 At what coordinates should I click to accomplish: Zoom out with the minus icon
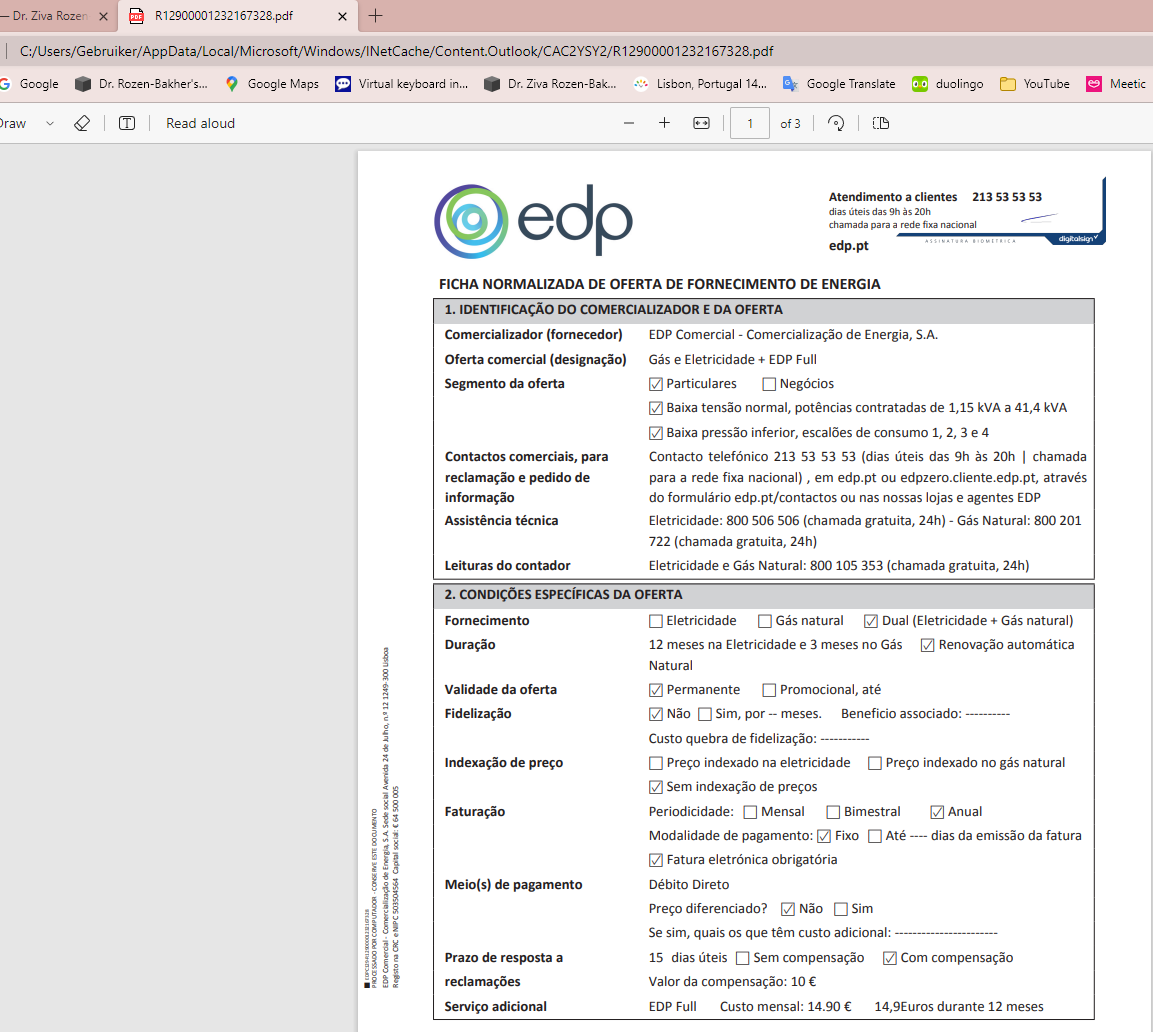click(x=629, y=124)
